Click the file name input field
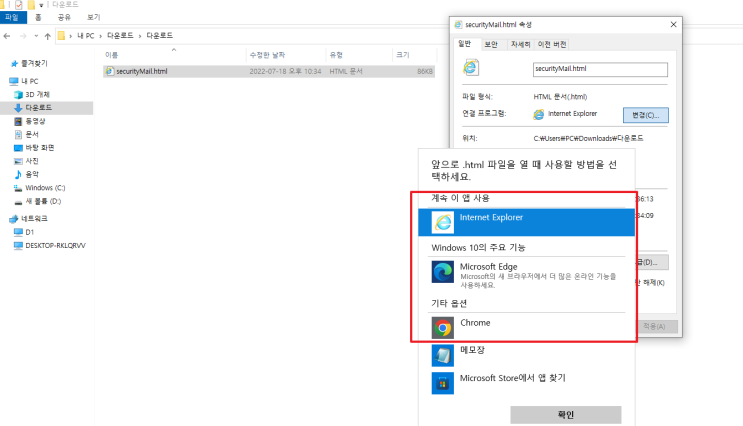The image size is (743, 426). point(600,69)
